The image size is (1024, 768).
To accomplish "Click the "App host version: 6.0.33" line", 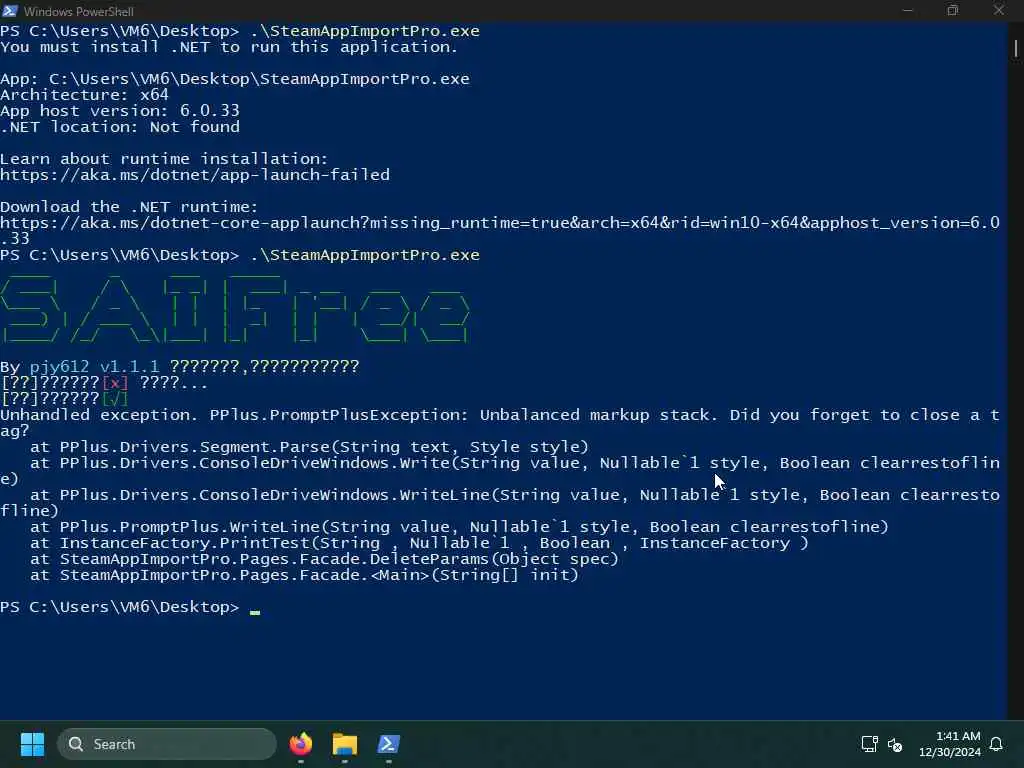I will [x=120, y=111].
